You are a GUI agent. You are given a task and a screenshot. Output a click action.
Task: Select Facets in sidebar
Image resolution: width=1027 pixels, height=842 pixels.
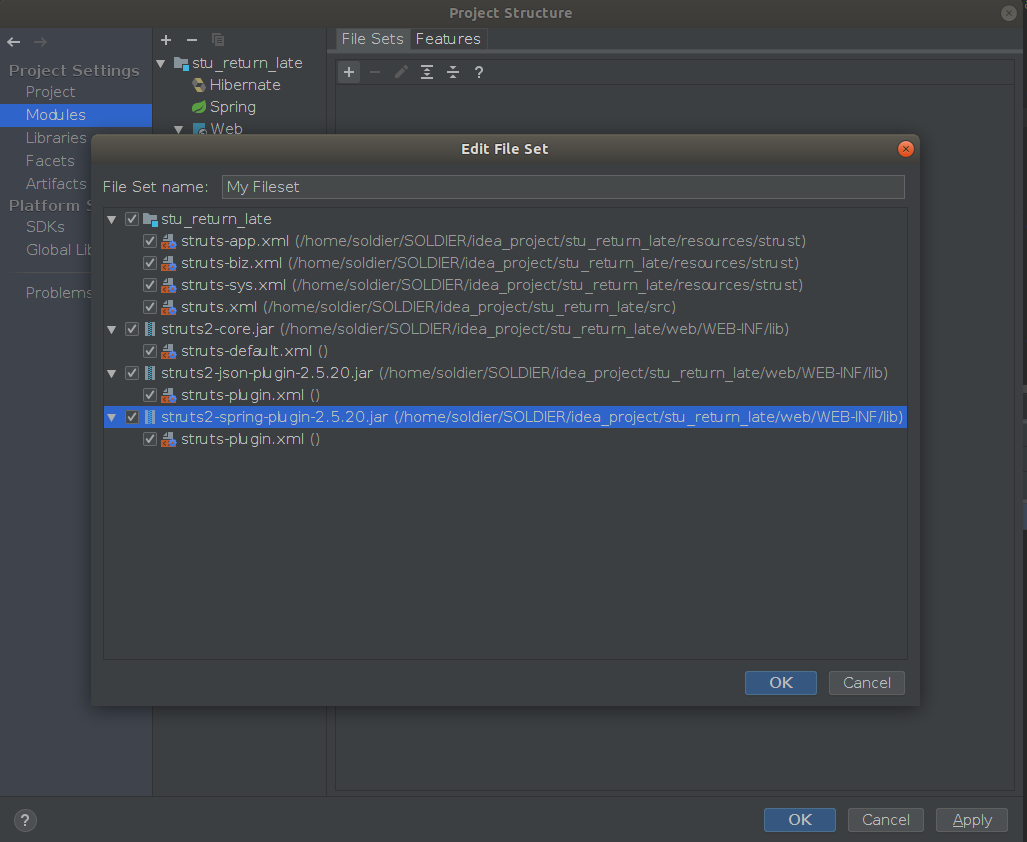tap(50, 160)
